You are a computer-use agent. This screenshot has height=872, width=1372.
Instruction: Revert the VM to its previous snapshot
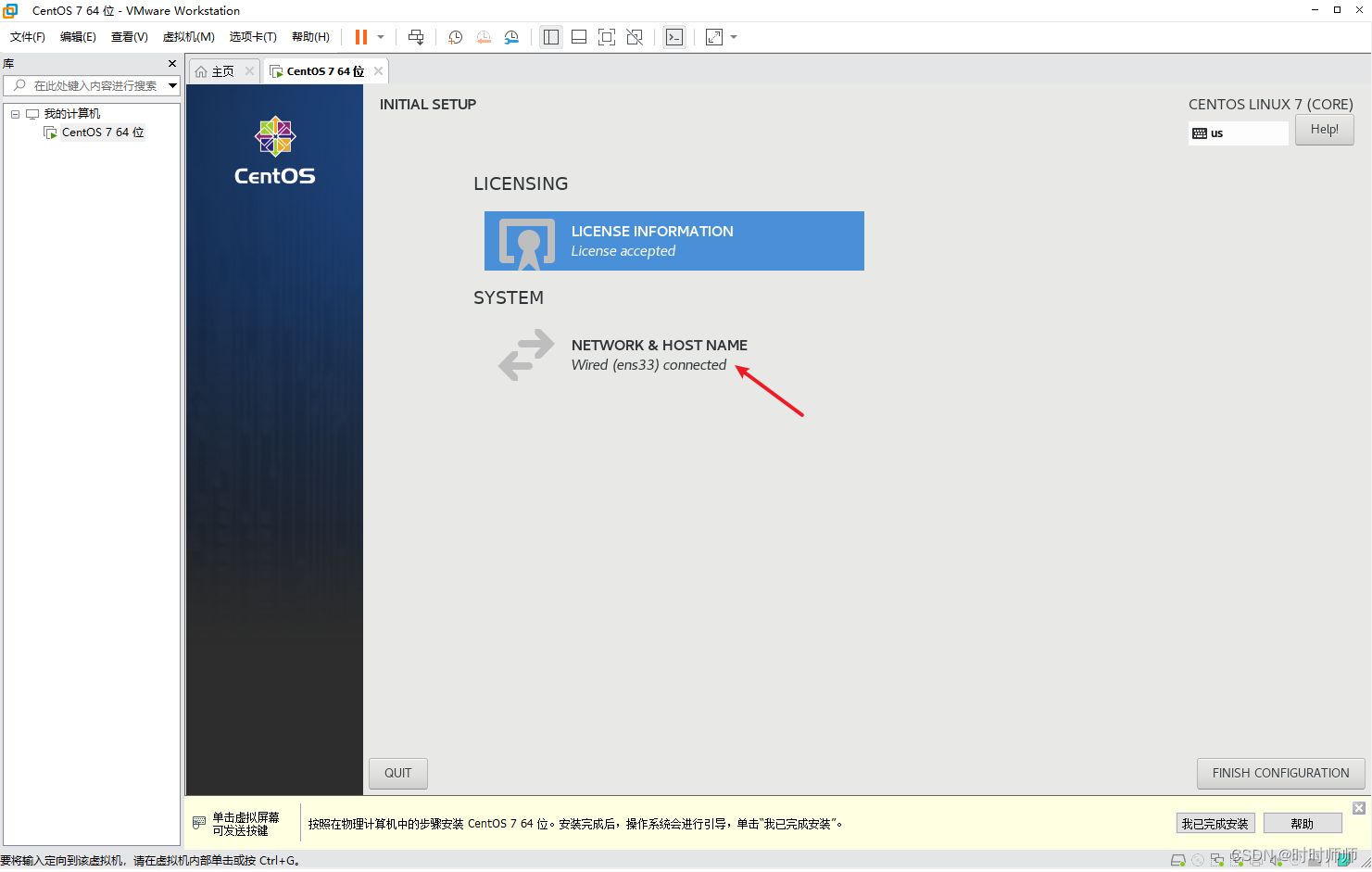point(484,37)
